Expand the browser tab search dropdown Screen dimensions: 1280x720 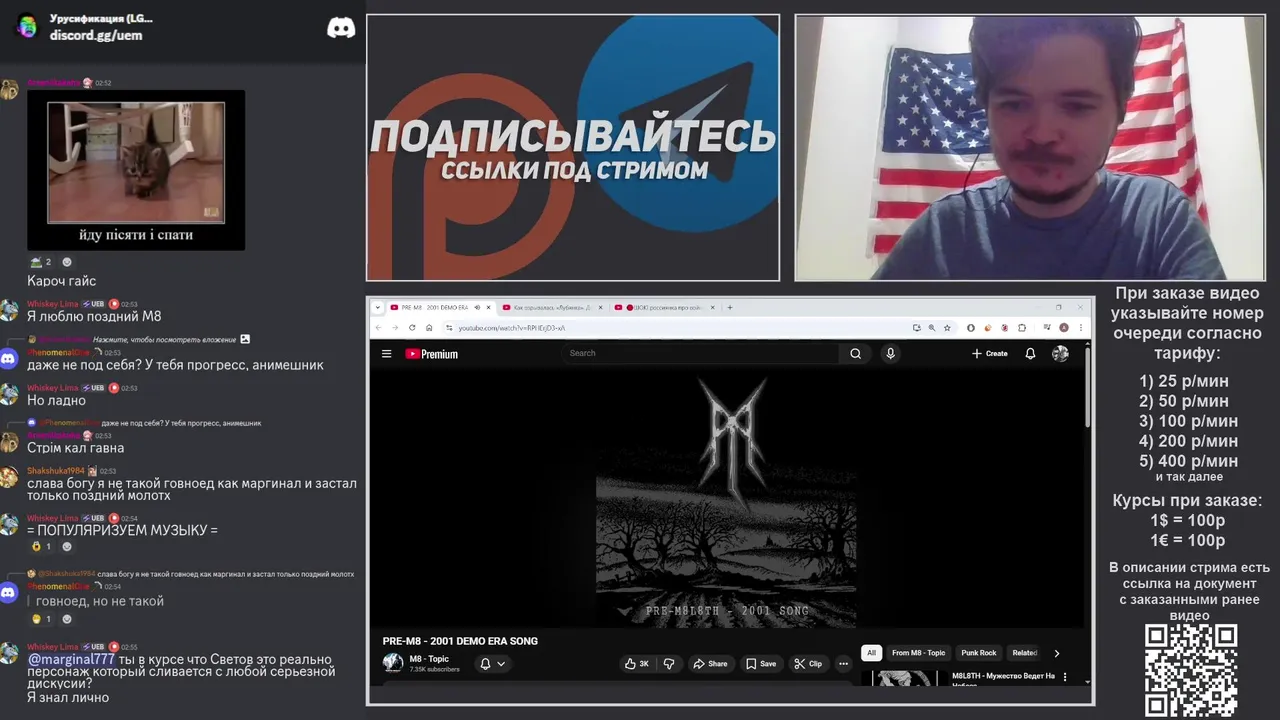(x=378, y=307)
